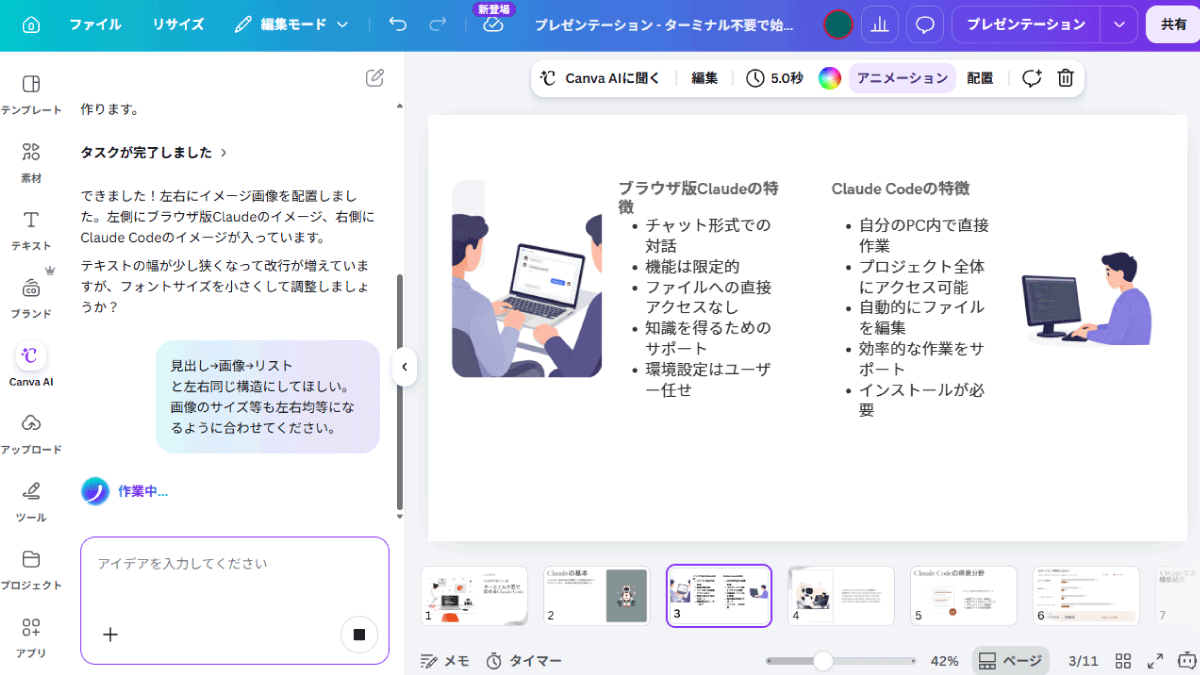The height and width of the screenshot is (675, 1200).
Task: Open the アップロード panel
Action: [x=31, y=433]
